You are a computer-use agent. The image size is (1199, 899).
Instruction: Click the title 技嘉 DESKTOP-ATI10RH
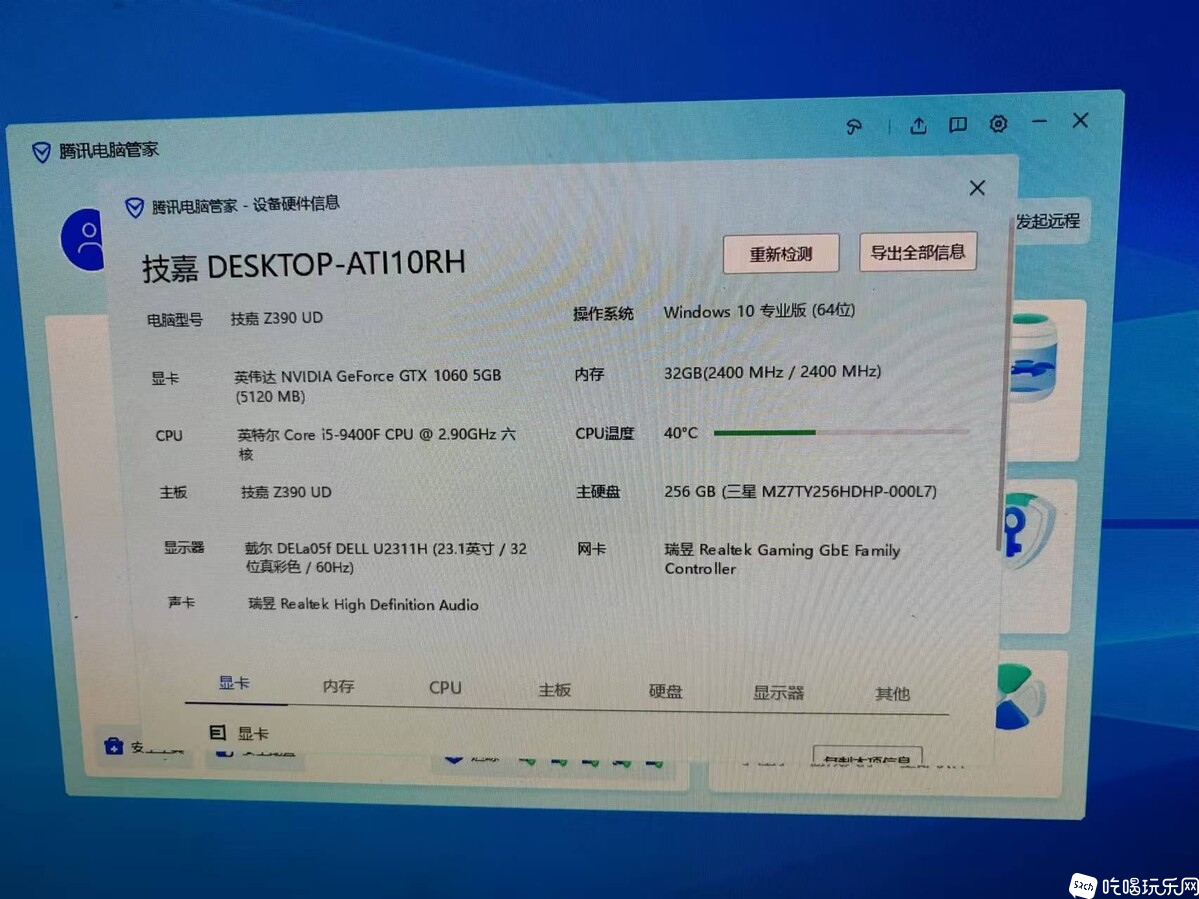(304, 266)
